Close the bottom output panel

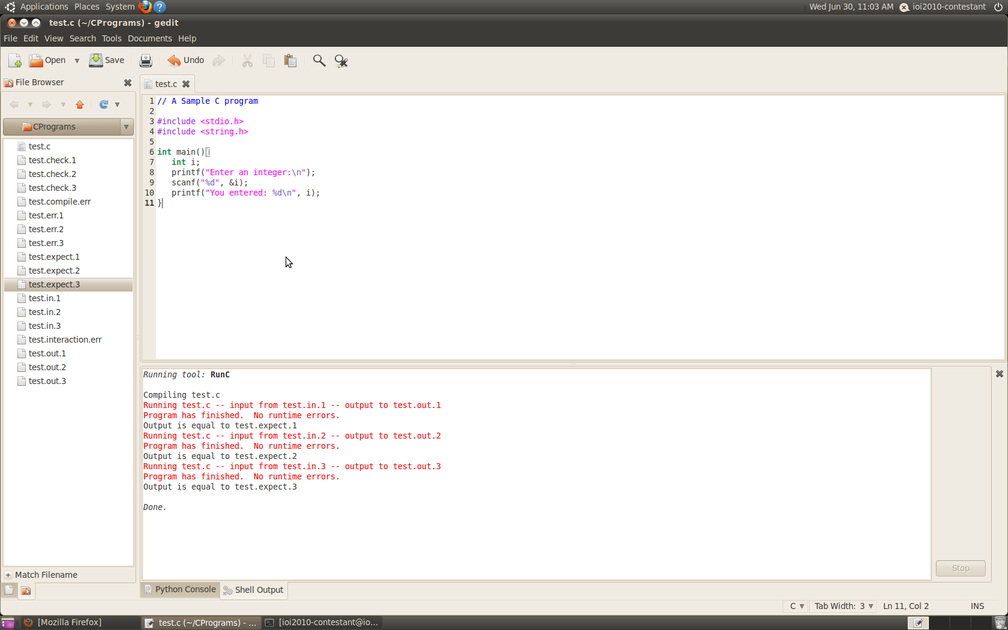click(999, 374)
